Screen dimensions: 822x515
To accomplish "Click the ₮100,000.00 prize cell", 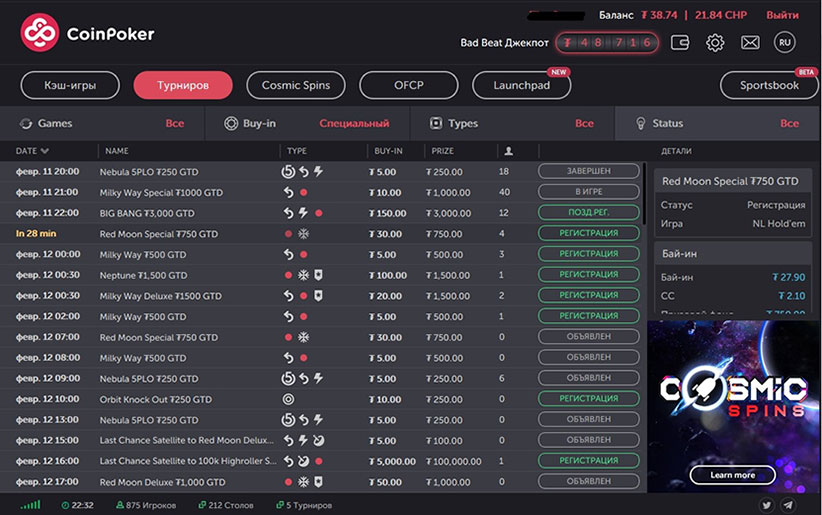I will [x=453, y=462].
